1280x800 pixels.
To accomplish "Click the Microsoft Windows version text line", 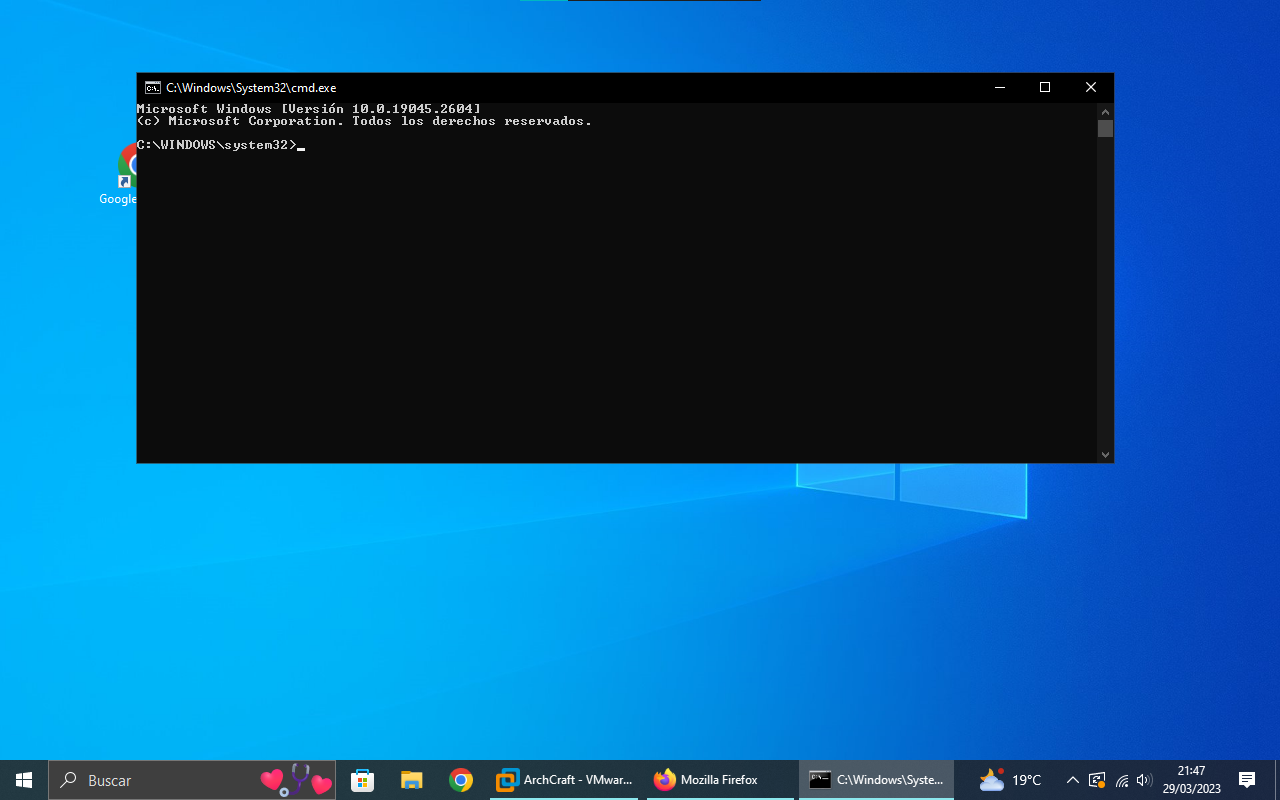I will [309, 108].
